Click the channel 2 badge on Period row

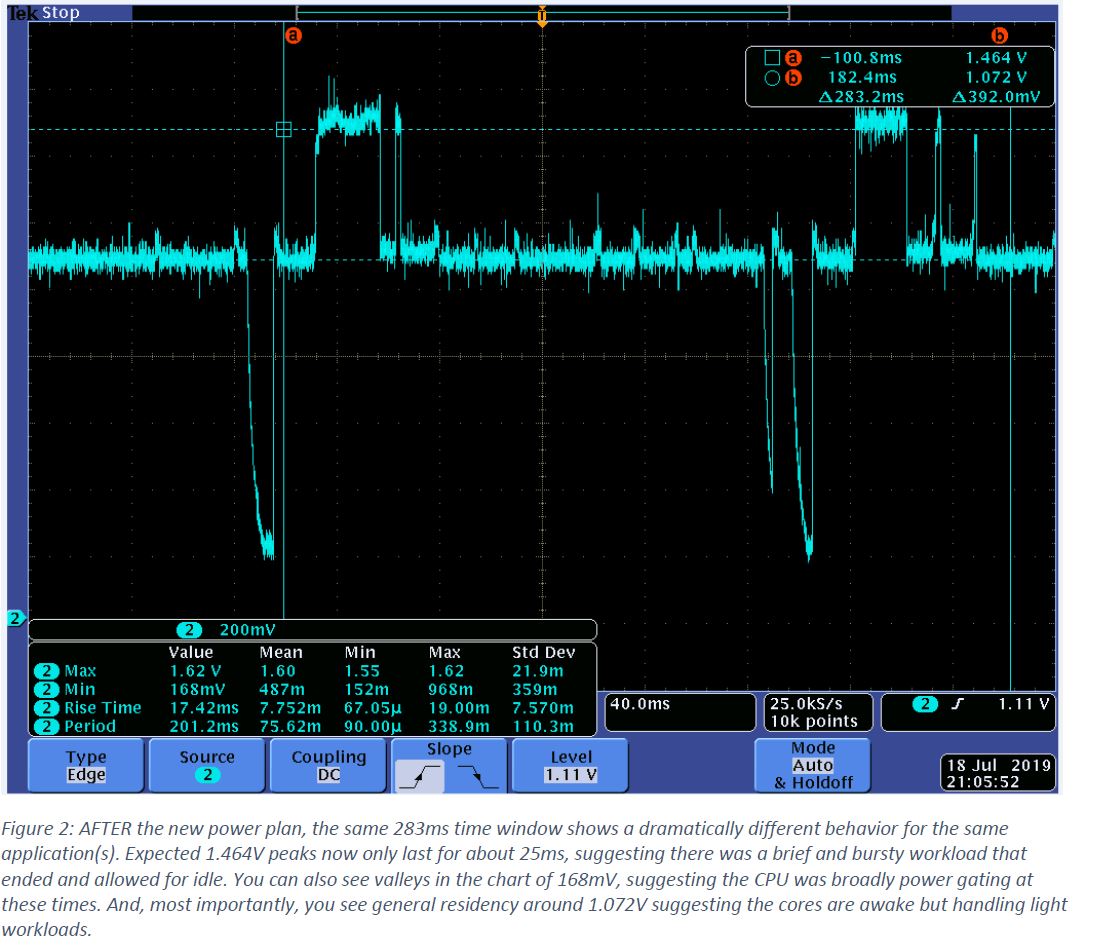pos(47,726)
